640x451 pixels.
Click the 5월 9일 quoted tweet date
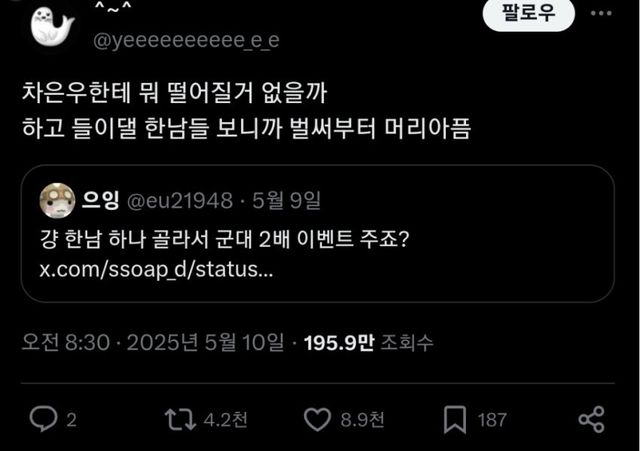point(286,200)
